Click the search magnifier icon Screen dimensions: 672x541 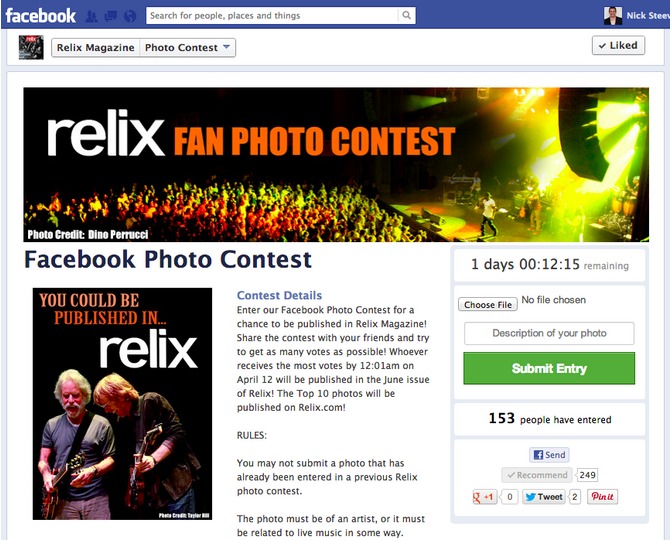pos(406,15)
